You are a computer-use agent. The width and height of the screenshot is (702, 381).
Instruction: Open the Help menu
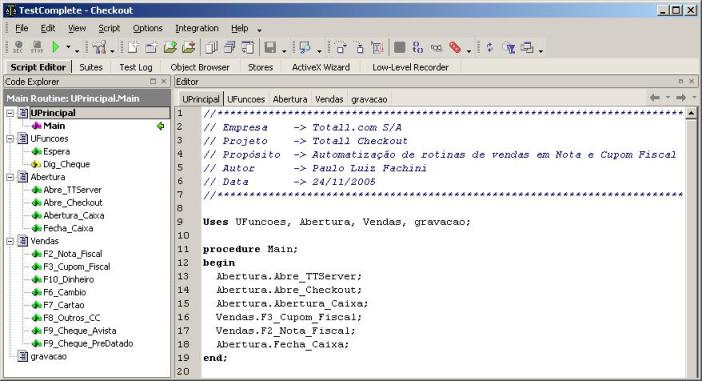240,28
